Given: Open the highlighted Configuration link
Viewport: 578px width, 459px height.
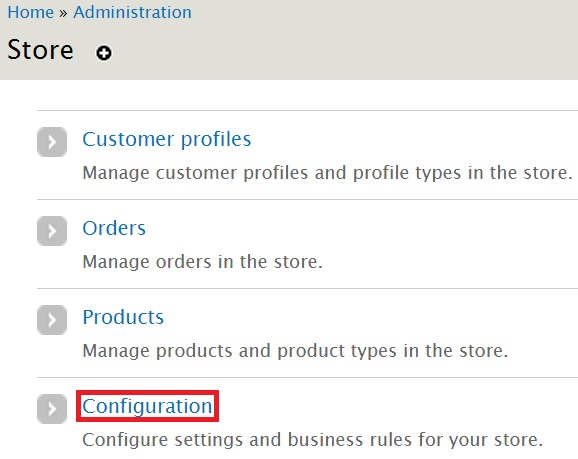Looking at the screenshot, I should pos(147,406).
